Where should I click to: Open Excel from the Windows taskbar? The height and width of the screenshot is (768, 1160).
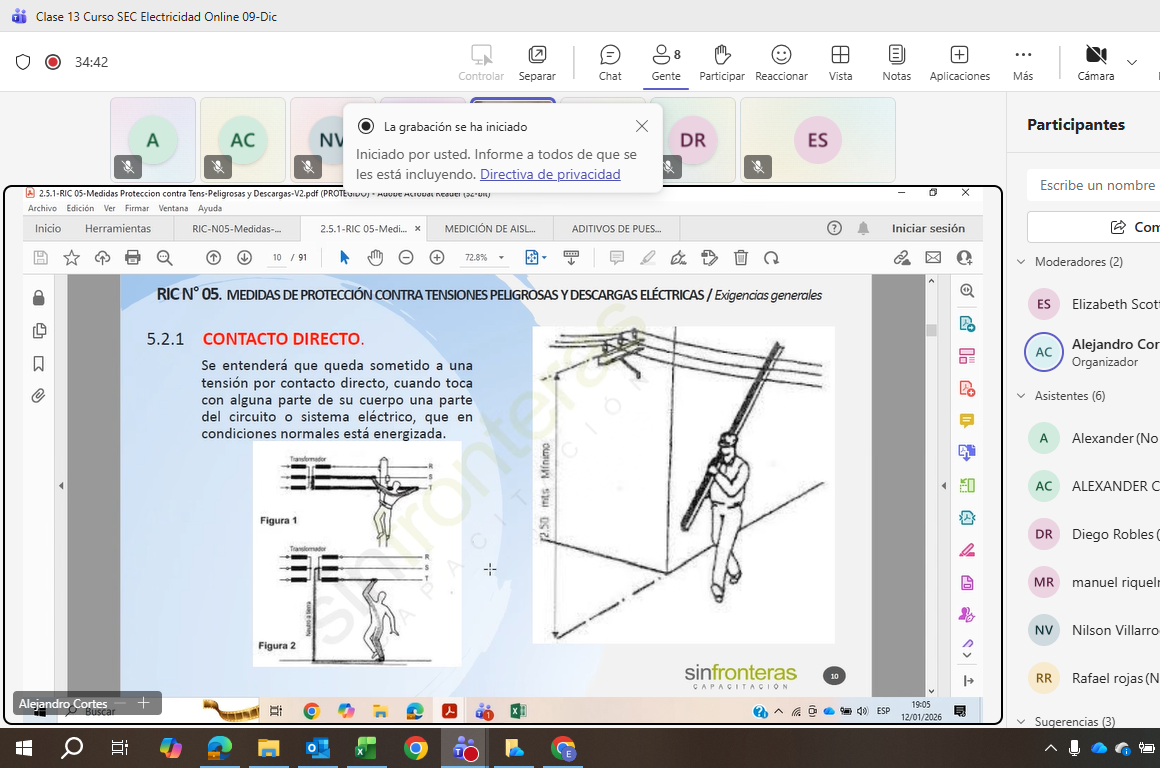click(x=365, y=748)
